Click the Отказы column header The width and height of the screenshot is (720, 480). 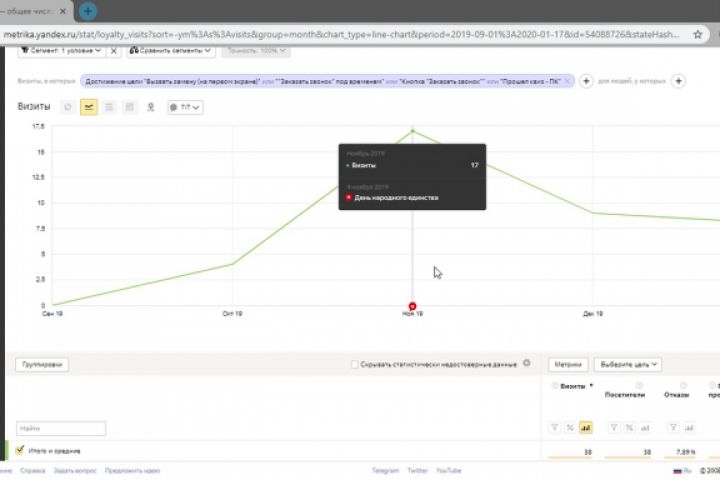click(676, 395)
